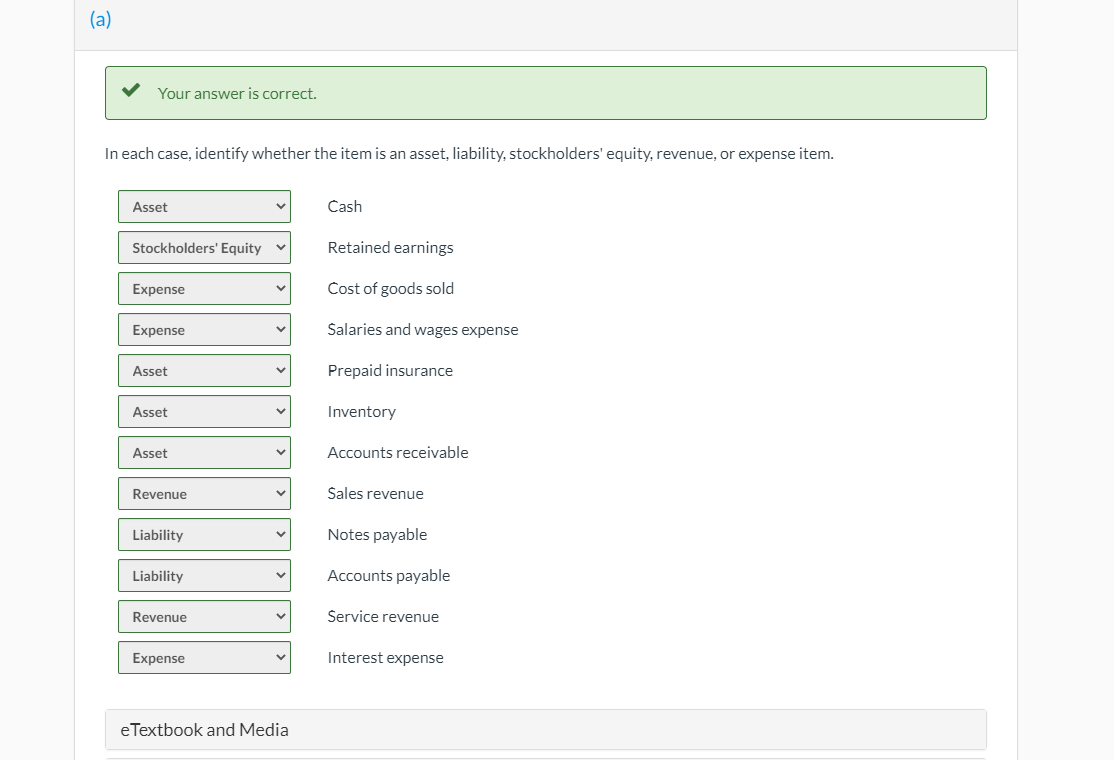Click the 'Notes payable' label
The image size is (1114, 760).
377,535
